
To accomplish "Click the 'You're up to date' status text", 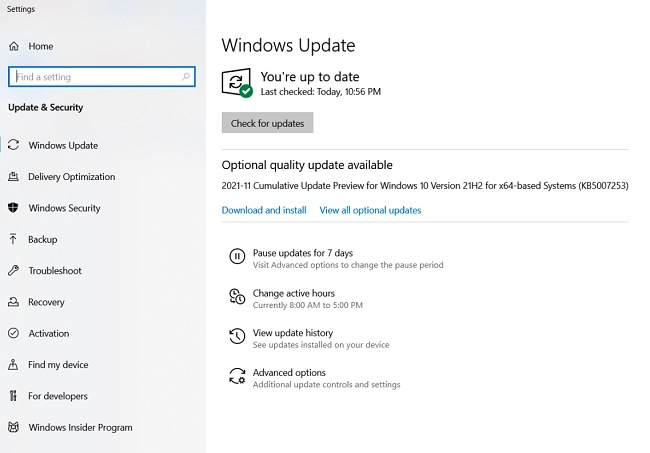I will pos(310,77).
